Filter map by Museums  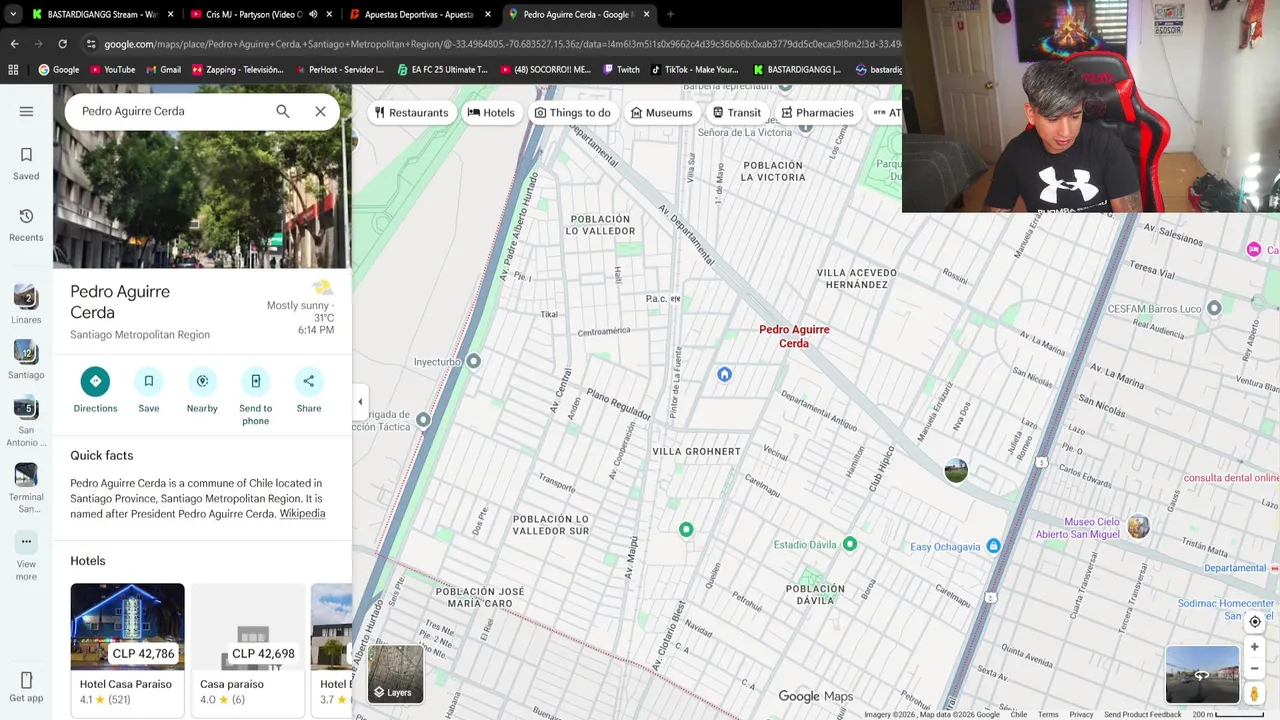point(661,112)
